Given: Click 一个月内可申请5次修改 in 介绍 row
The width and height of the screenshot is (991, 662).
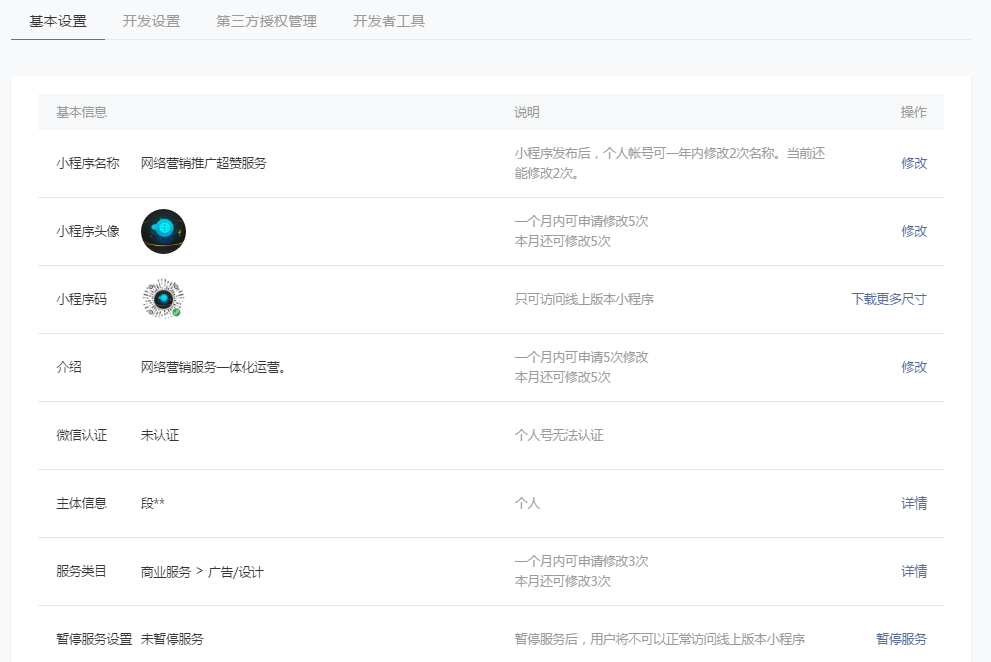Looking at the screenshot, I should [581, 357].
